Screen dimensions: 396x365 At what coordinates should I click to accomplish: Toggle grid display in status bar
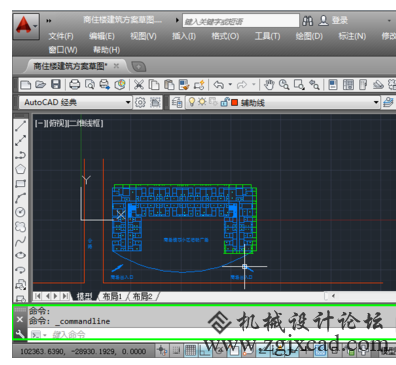[190, 350]
